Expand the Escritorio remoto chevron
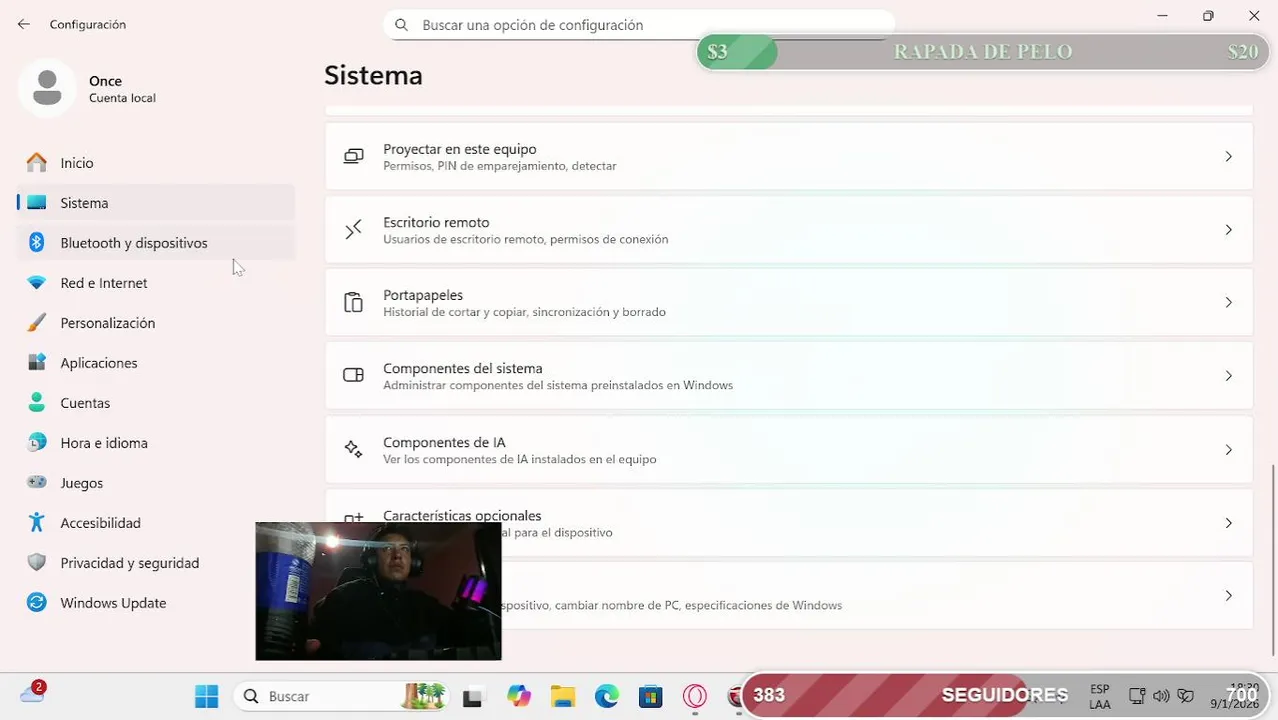 [x=1228, y=230]
